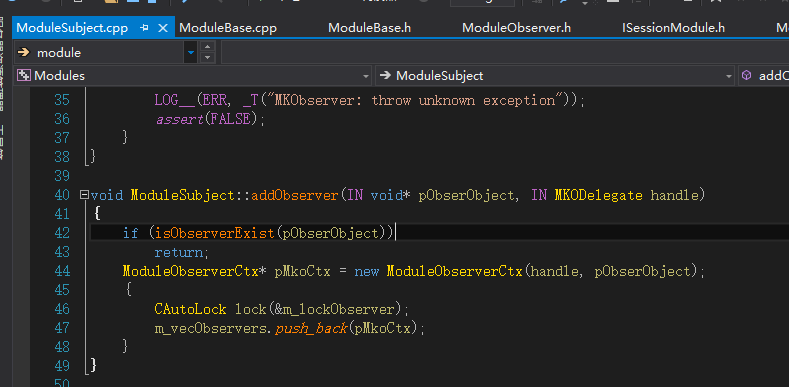Image resolution: width=789 pixels, height=387 pixels.
Task: Open the module combo box dropdown arrow
Action: click(x=191, y=52)
